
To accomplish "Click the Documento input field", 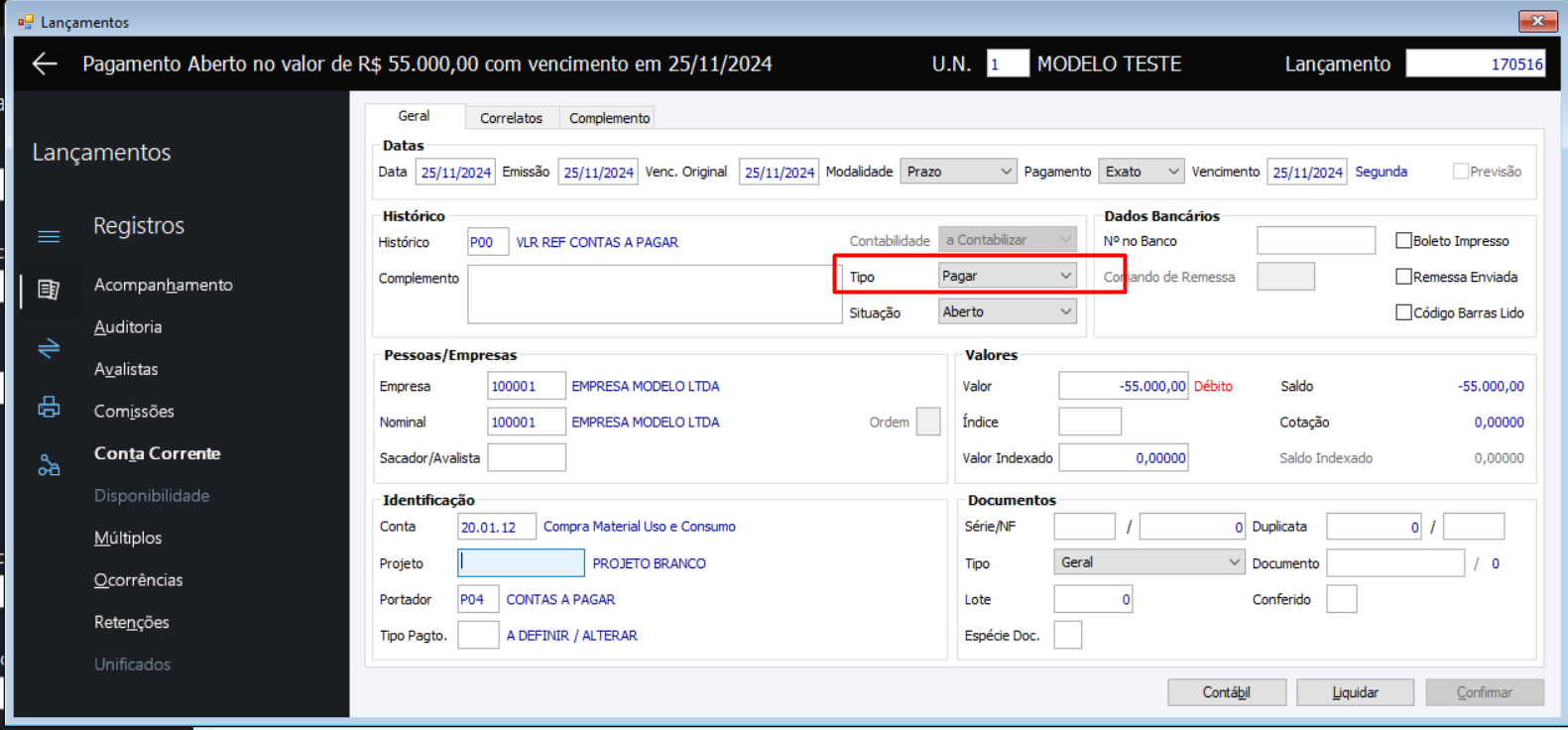I will pyautogui.click(x=1395, y=562).
